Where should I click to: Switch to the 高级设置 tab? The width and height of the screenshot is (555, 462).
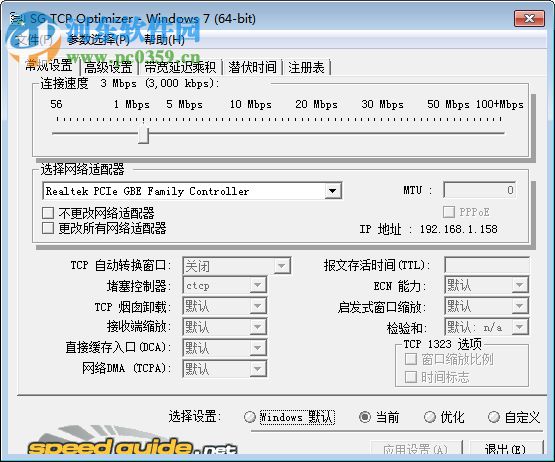[x=108, y=67]
